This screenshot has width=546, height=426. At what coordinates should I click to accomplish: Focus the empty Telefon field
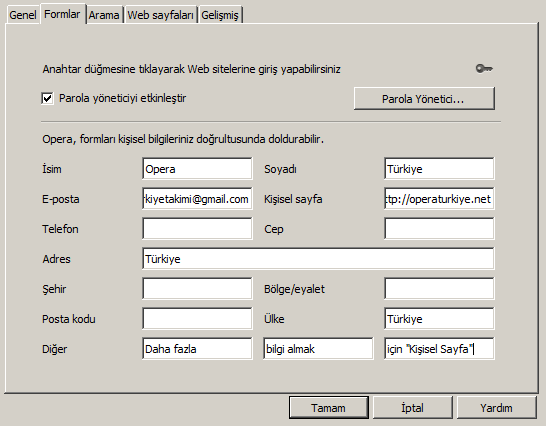197,229
